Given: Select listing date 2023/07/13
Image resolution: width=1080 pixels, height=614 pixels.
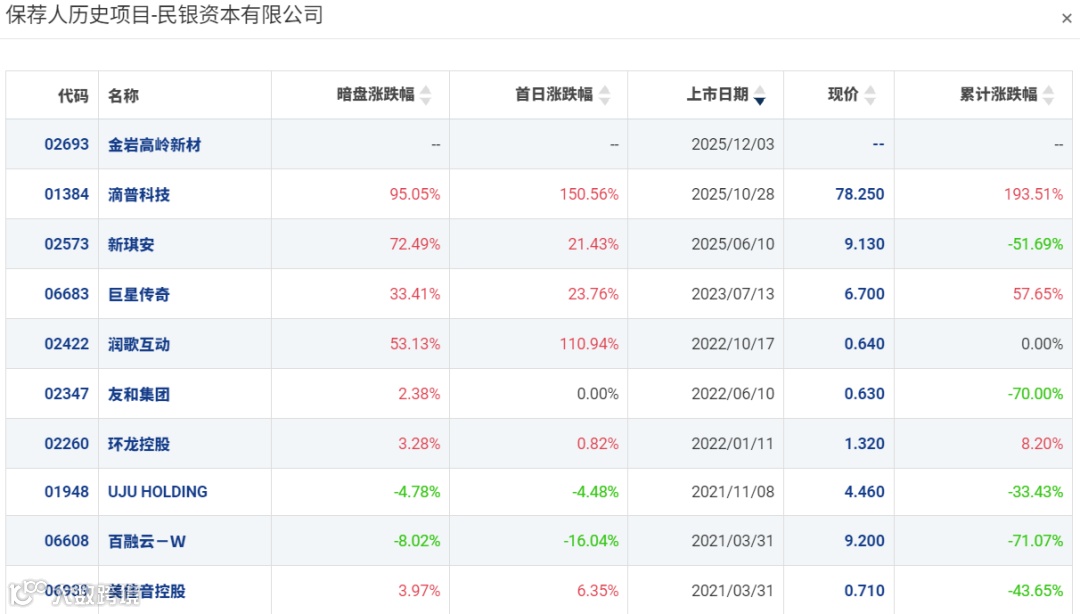Looking at the screenshot, I should (733, 294).
